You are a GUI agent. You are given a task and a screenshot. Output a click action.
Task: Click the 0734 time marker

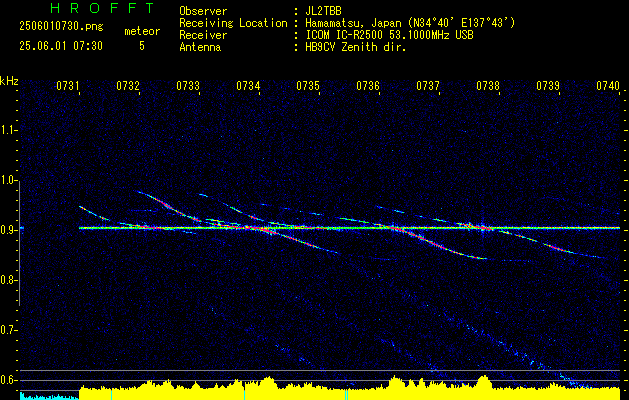[248, 85]
